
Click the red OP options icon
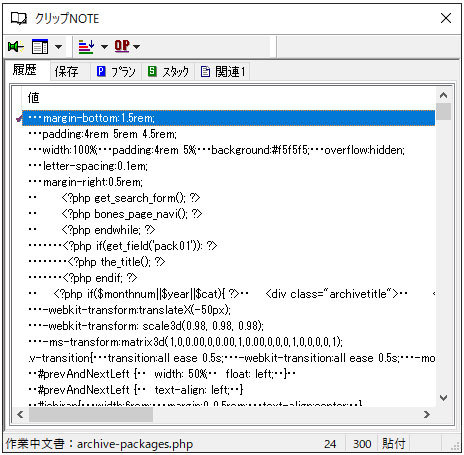(122, 46)
